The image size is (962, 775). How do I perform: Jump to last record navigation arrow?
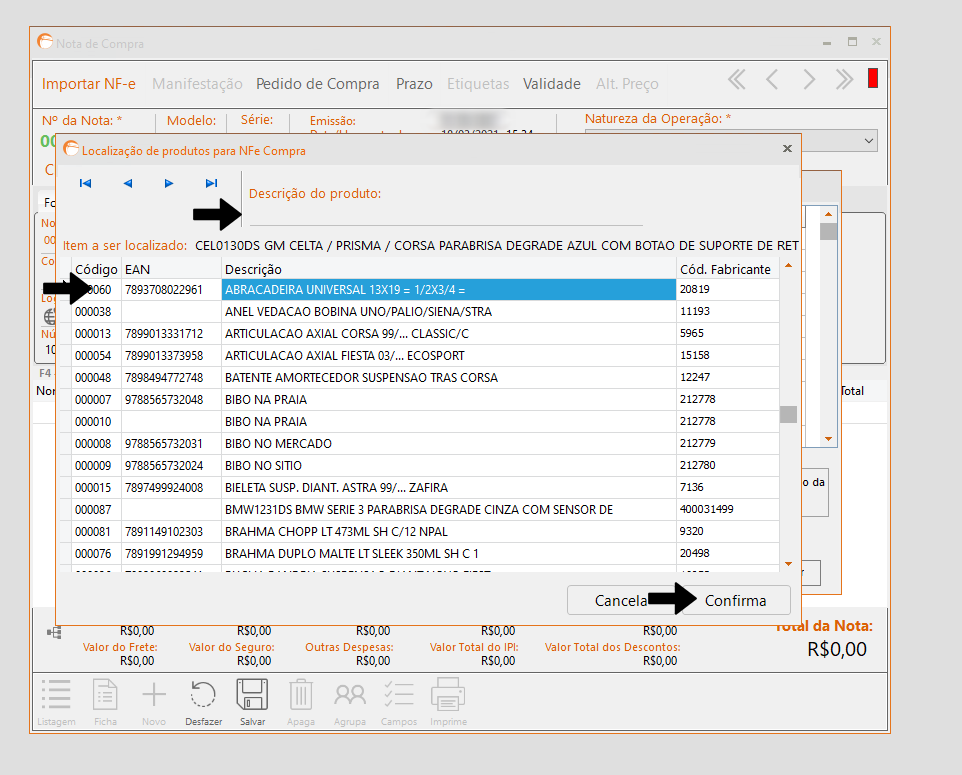click(x=211, y=183)
